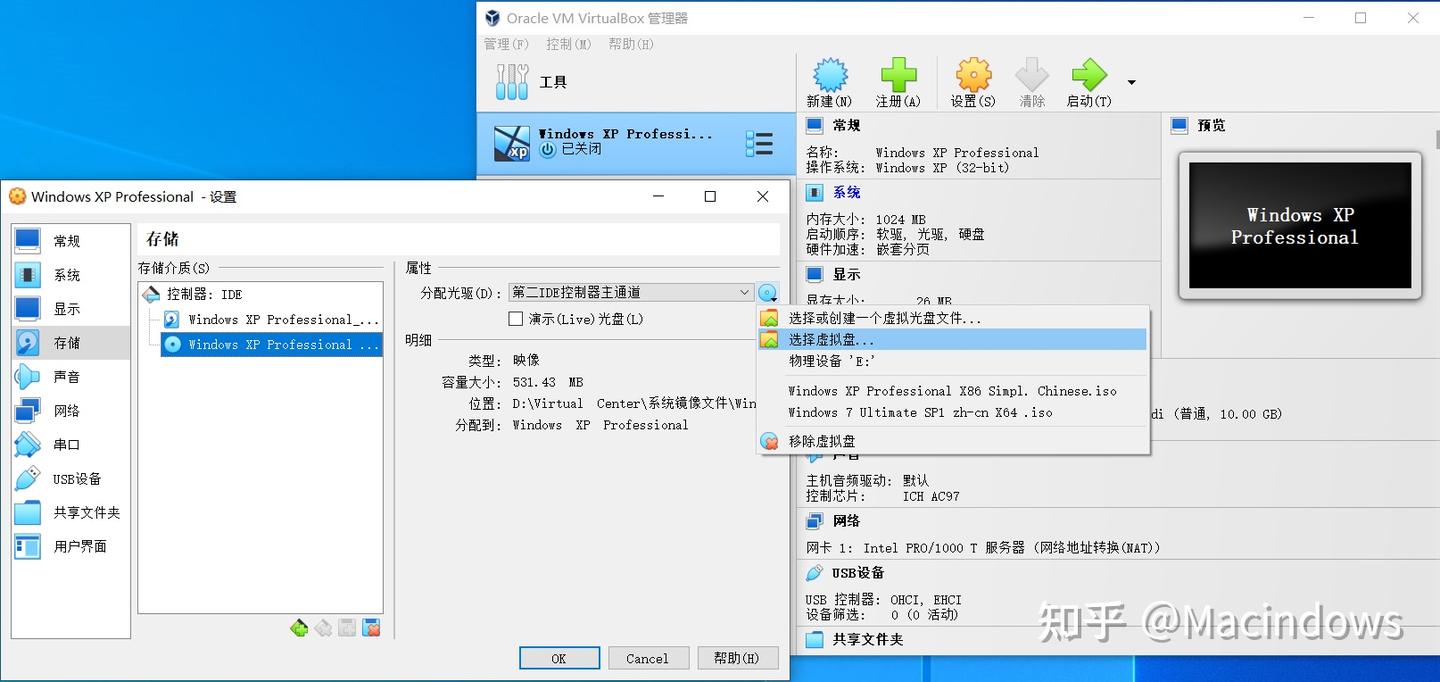Start the VM with 启动(T) arrow

point(1089,75)
